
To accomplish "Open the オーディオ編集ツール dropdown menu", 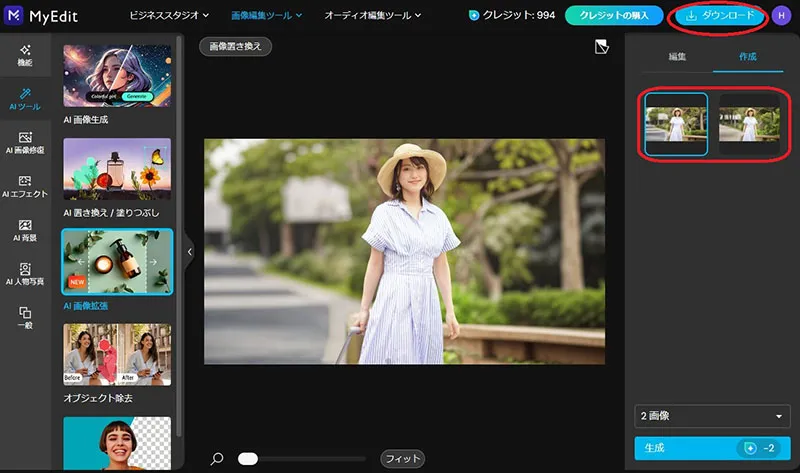I will pos(373,15).
